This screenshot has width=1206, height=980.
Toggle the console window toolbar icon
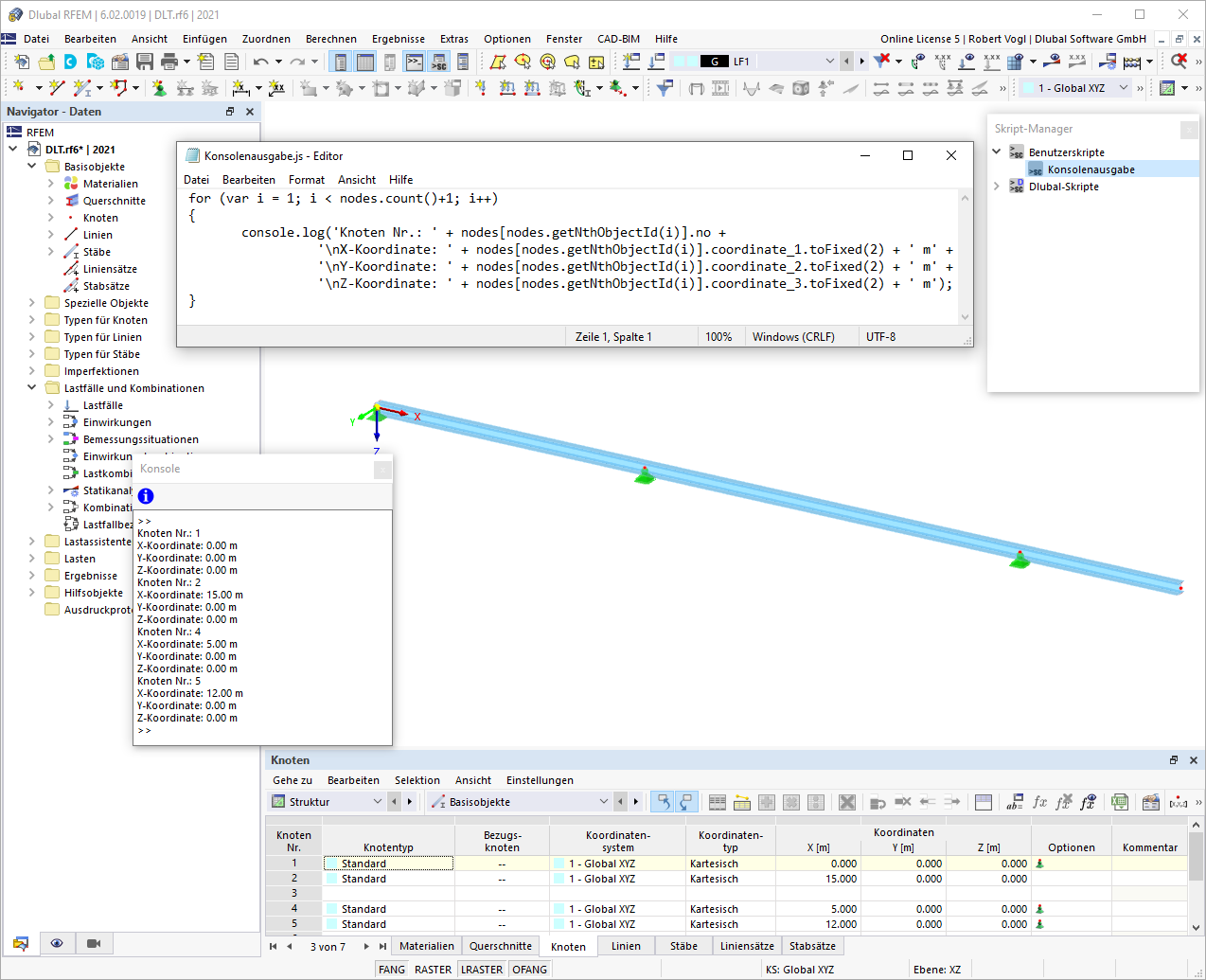[x=415, y=62]
